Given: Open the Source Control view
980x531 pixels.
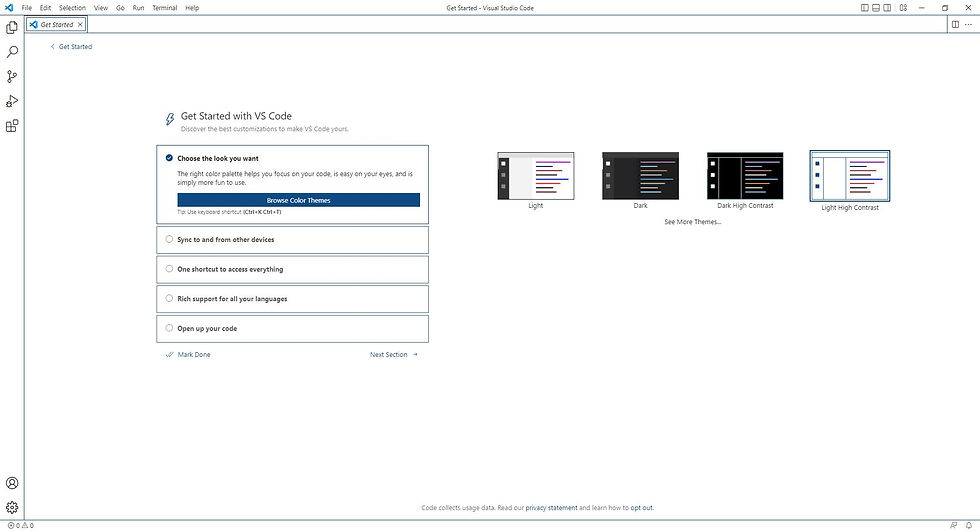Looking at the screenshot, I should pyautogui.click(x=12, y=76).
